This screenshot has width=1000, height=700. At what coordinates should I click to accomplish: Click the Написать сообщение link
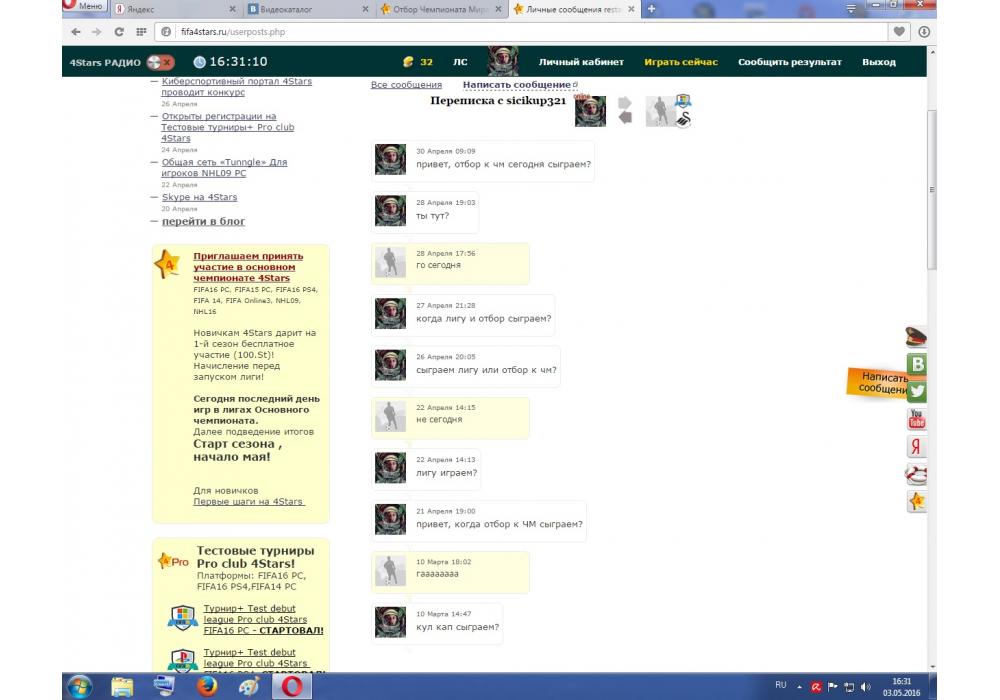pos(516,85)
